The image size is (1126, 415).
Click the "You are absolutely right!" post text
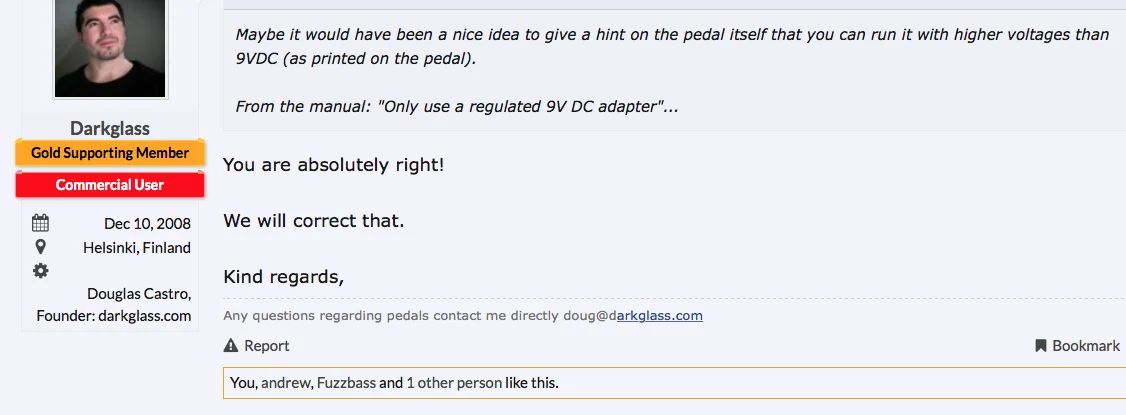point(333,164)
